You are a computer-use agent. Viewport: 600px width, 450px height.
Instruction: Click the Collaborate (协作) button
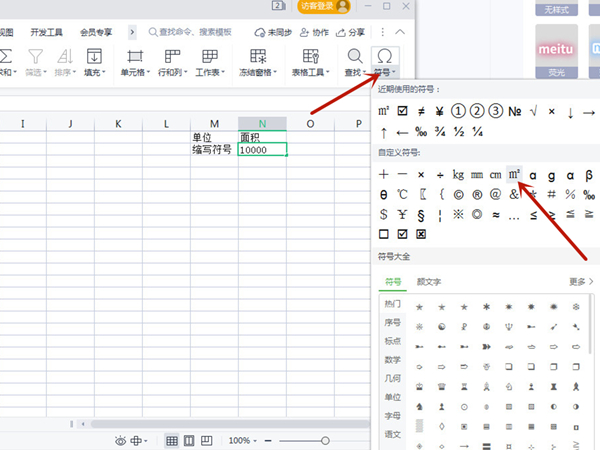tap(314, 32)
